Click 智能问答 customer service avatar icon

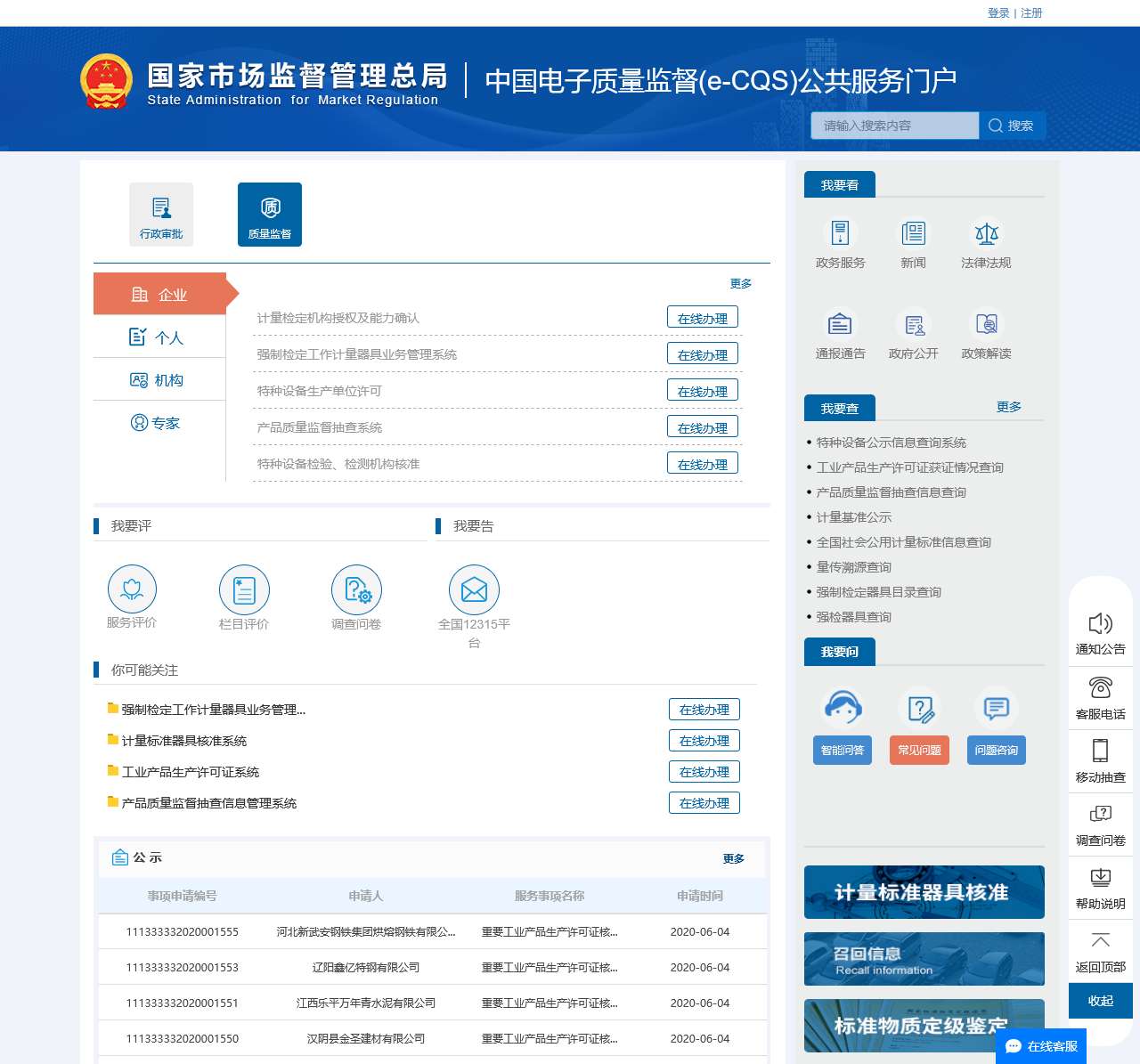[x=843, y=708]
